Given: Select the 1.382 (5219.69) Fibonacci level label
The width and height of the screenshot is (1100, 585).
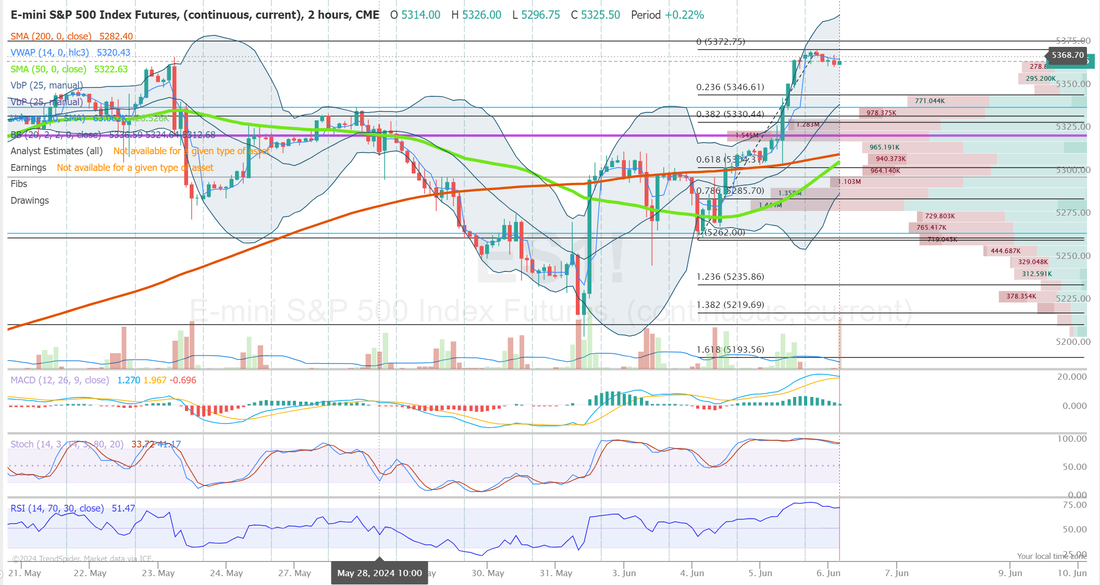Looking at the screenshot, I should click(x=730, y=304).
